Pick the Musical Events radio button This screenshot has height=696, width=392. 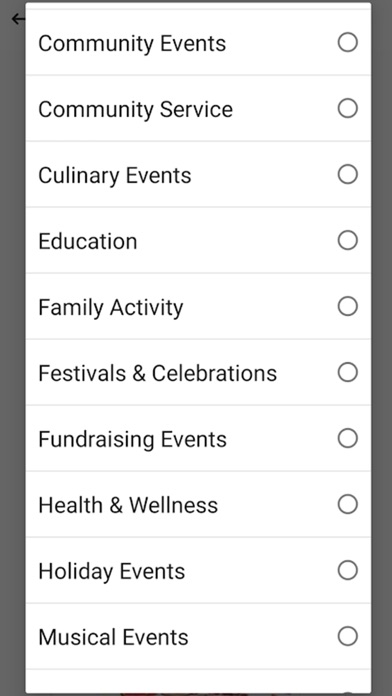(x=348, y=636)
